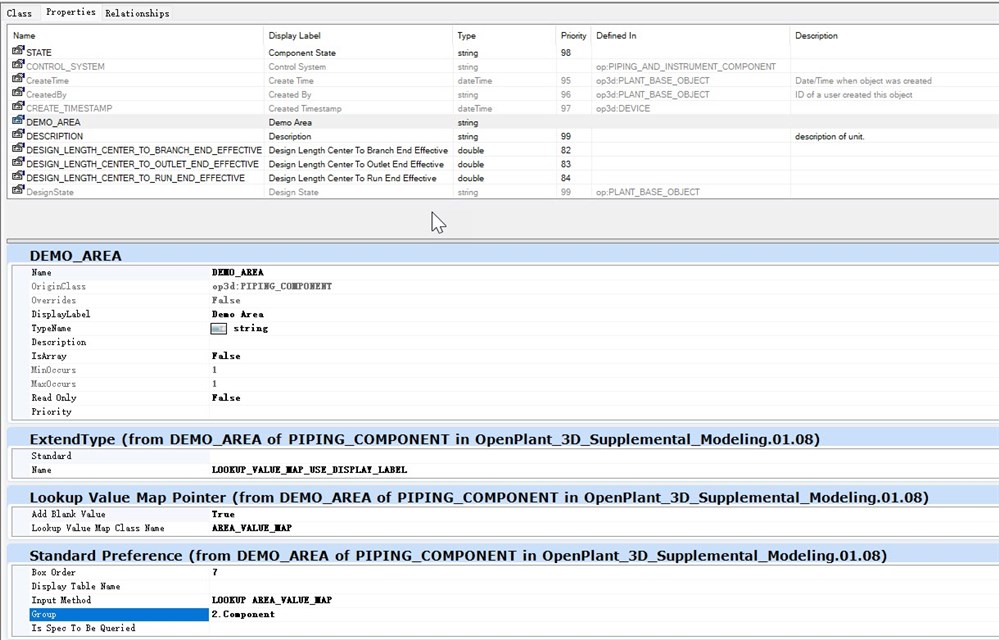Click the icon next to CONTROL_SYSTEM property
This screenshot has width=999, height=640.
18,66
